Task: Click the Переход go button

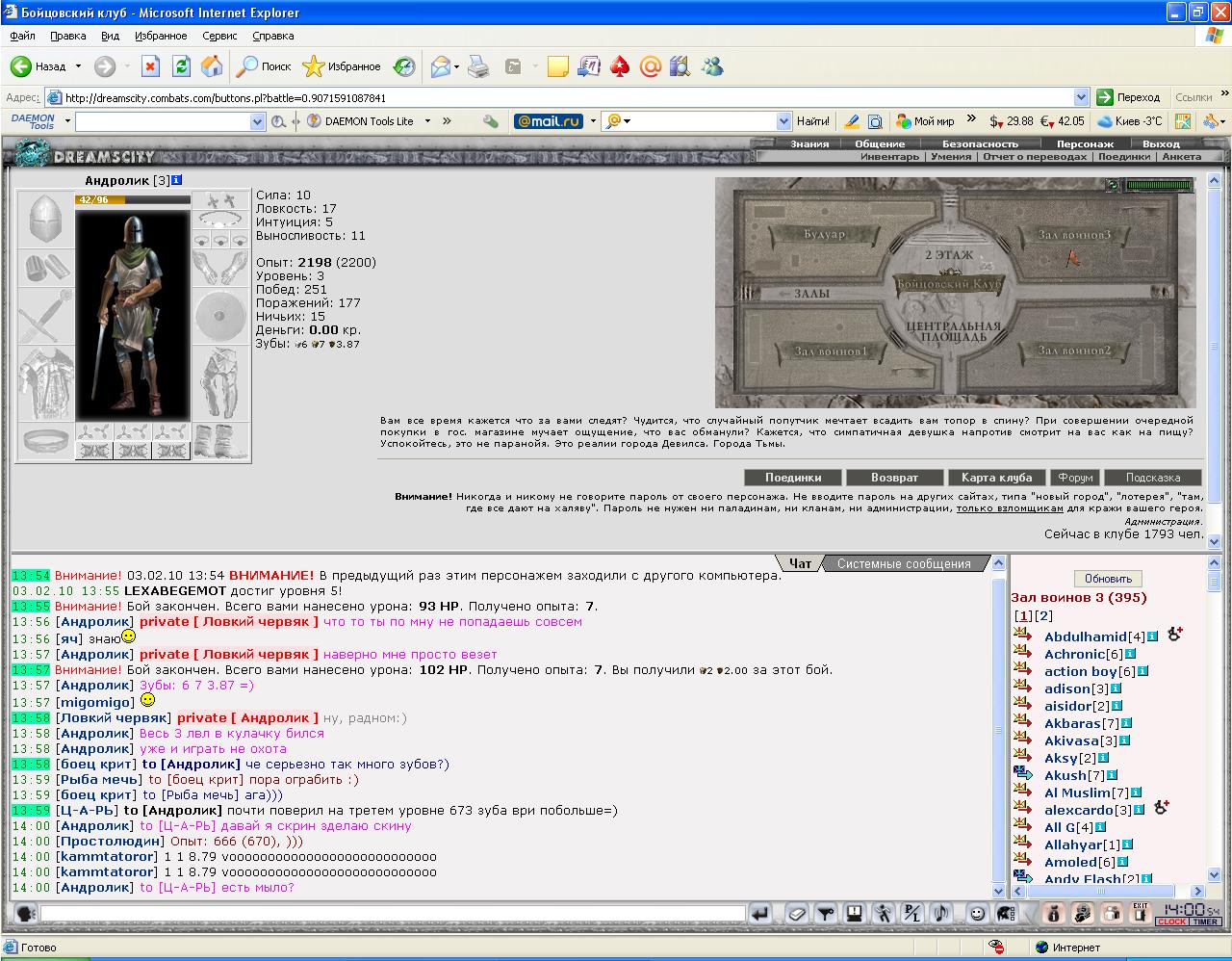Action: coord(1128,97)
